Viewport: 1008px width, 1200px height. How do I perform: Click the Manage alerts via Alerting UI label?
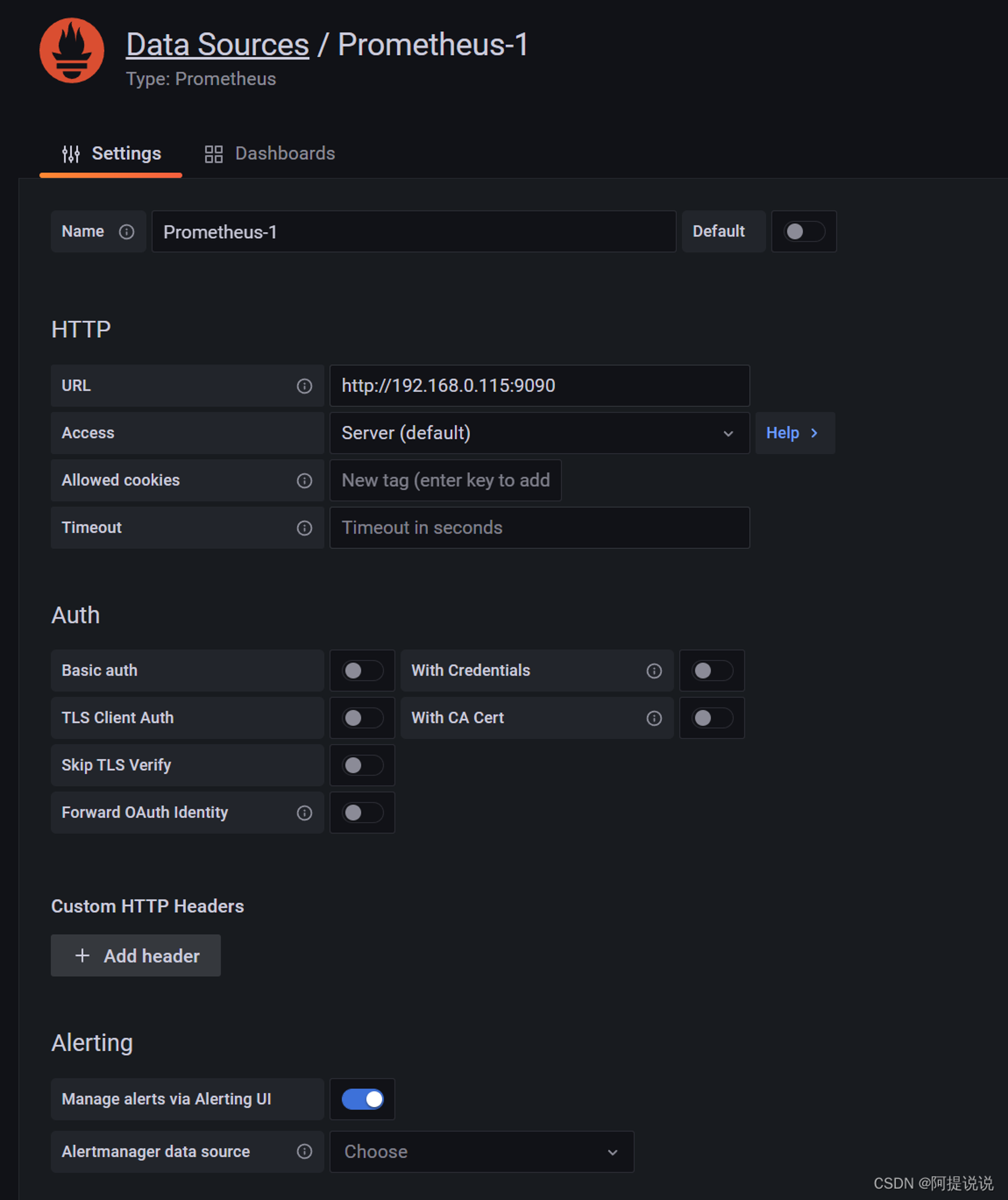pyautogui.click(x=166, y=1099)
